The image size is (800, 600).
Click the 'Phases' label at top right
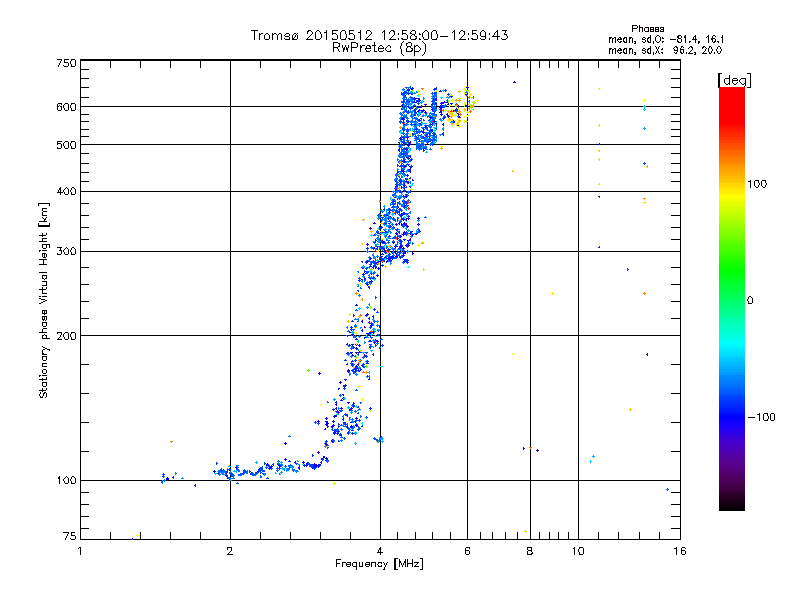(647, 29)
